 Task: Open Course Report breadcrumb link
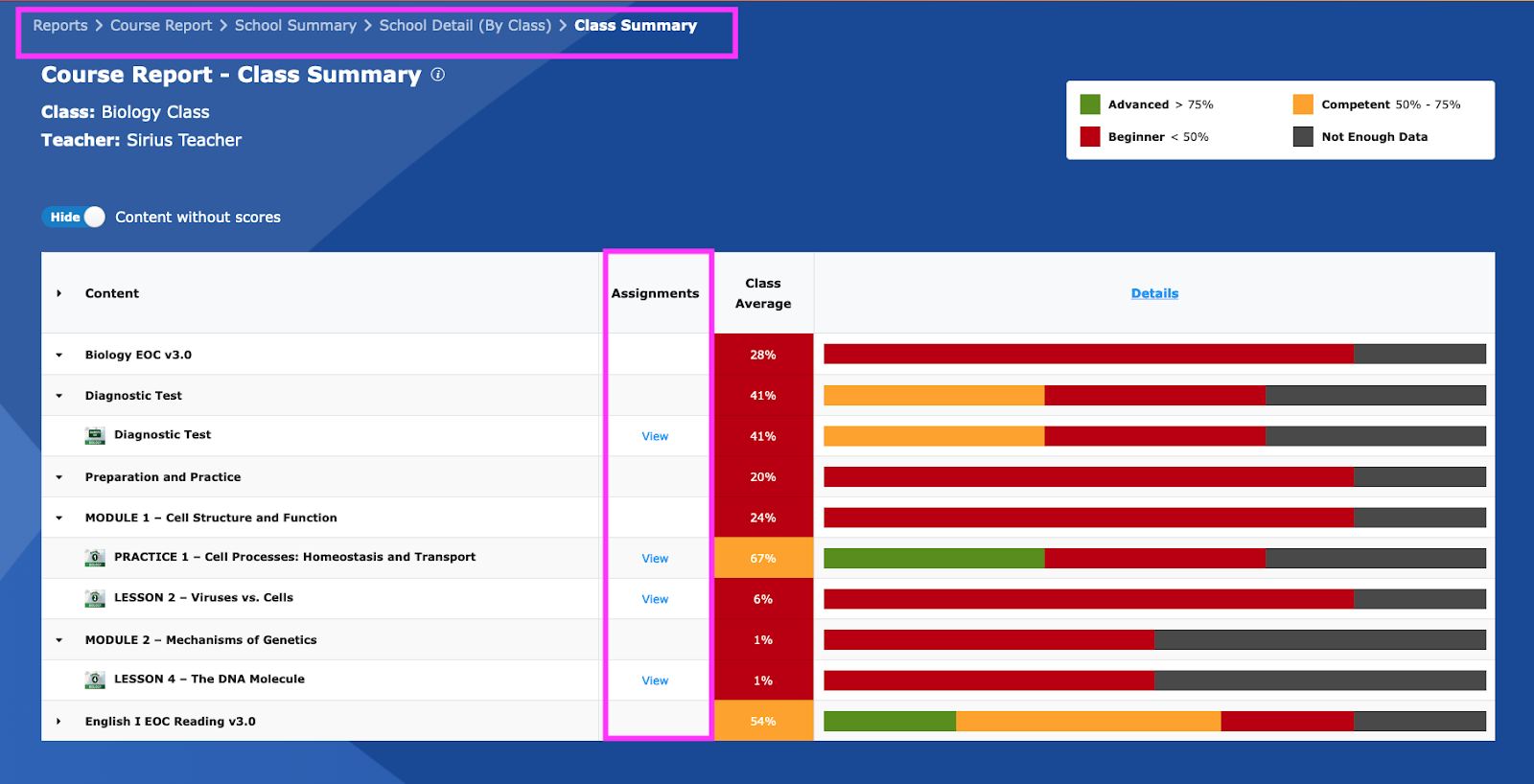coord(161,26)
